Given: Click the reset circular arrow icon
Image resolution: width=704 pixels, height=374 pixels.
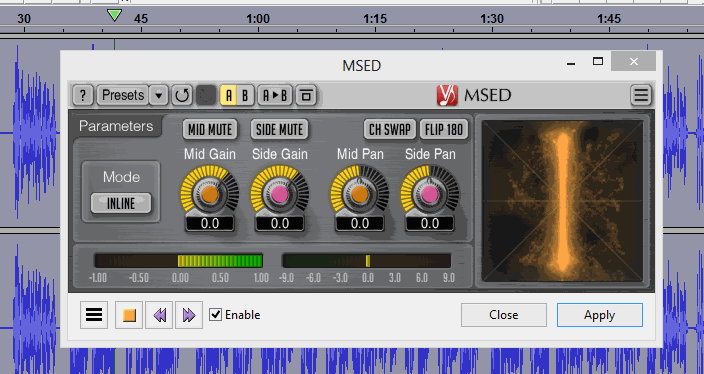Looking at the screenshot, I should tap(182, 95).
